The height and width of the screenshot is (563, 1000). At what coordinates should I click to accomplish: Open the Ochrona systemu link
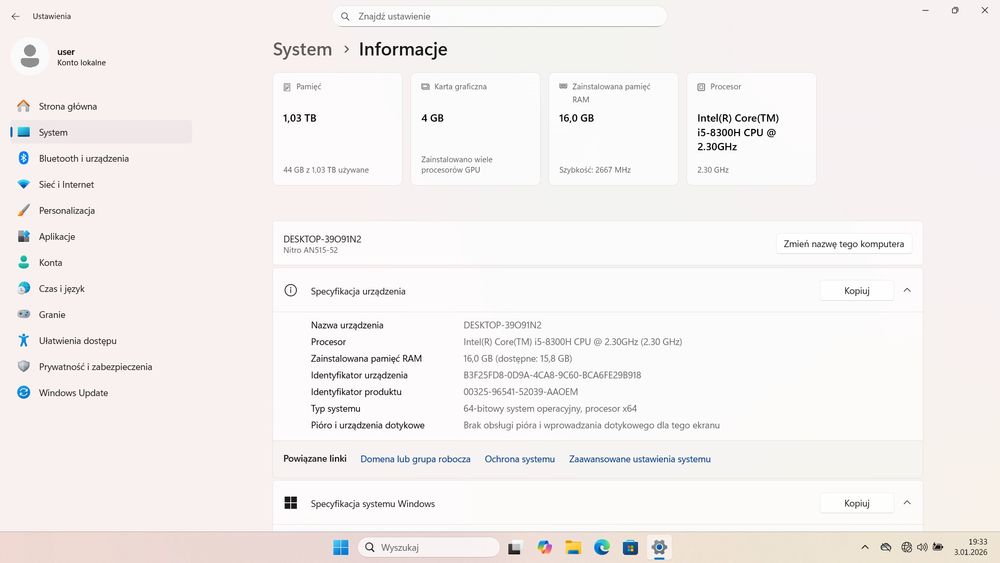click(x=520, y=459)
